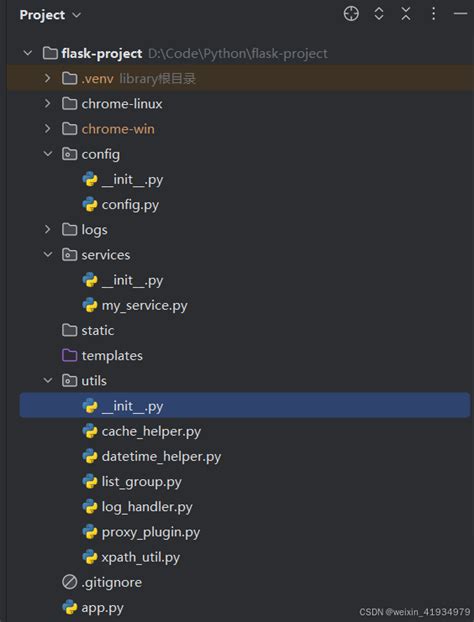Select cache_helper.py in utils

coord(151,432)
